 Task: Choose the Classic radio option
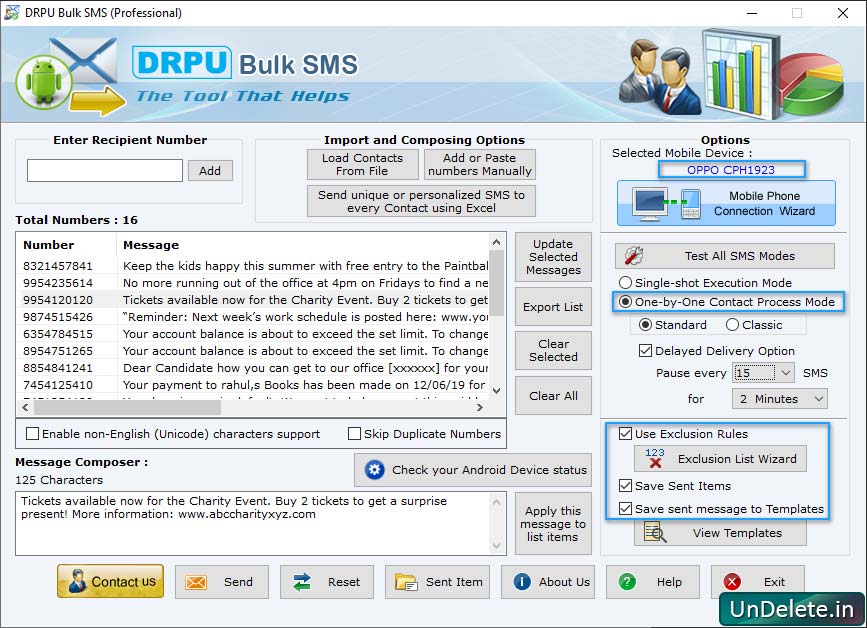[x=733, y=325]
